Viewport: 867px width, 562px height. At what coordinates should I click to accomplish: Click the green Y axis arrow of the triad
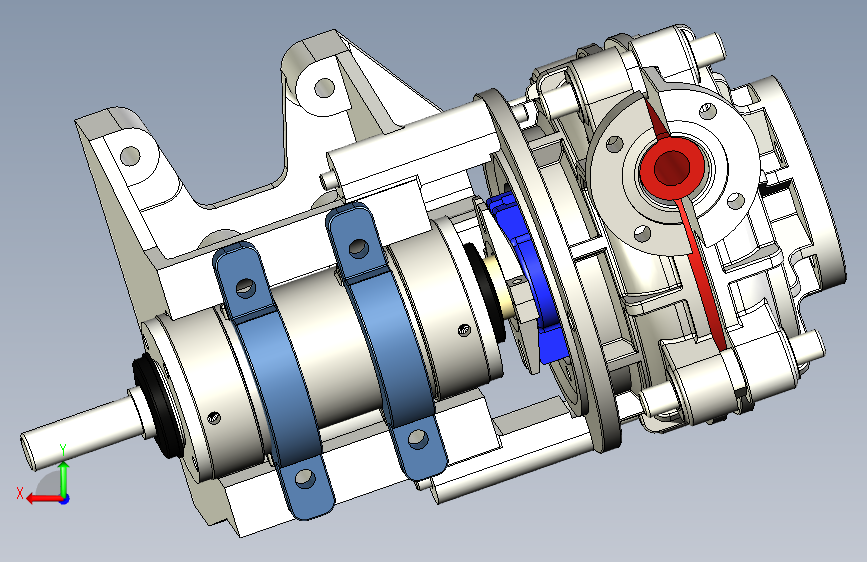click(x=64, y=478)
